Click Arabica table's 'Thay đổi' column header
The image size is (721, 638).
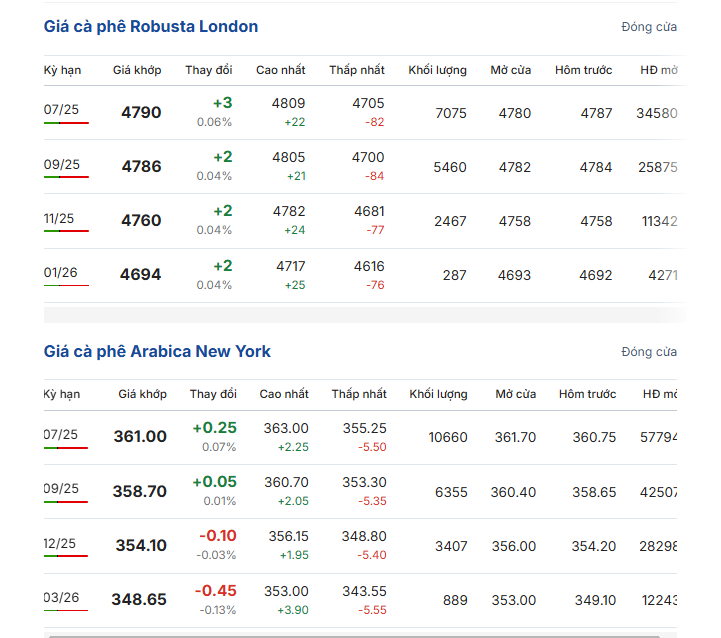point(213,394)
